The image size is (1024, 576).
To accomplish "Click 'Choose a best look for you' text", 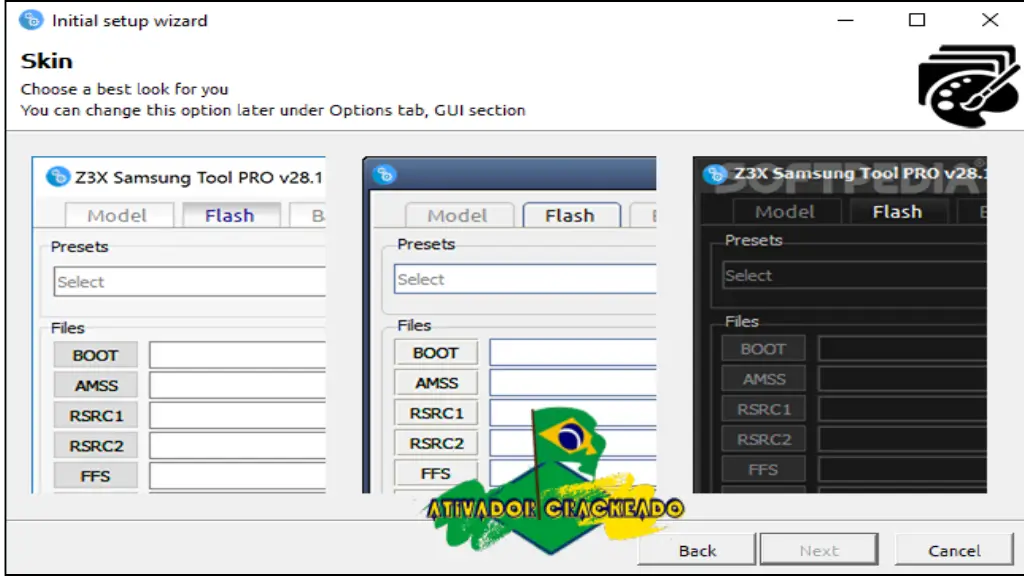I will pyautogui.click(x=124, y=89).
